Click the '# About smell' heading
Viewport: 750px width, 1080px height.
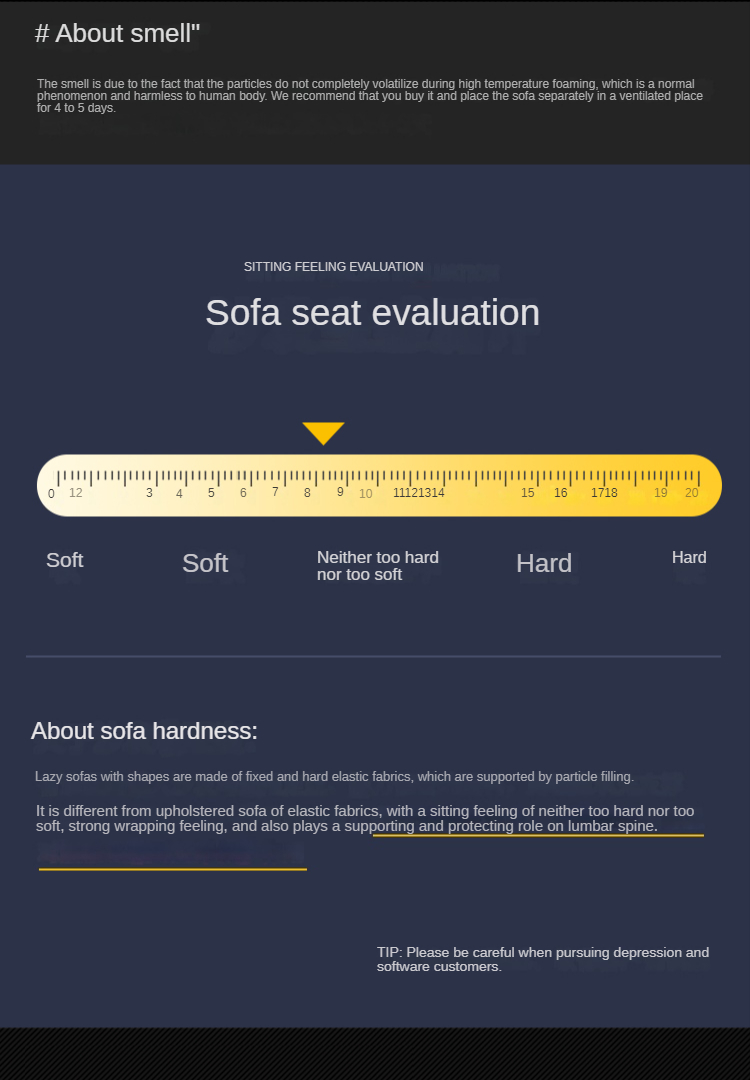point(117,33)
